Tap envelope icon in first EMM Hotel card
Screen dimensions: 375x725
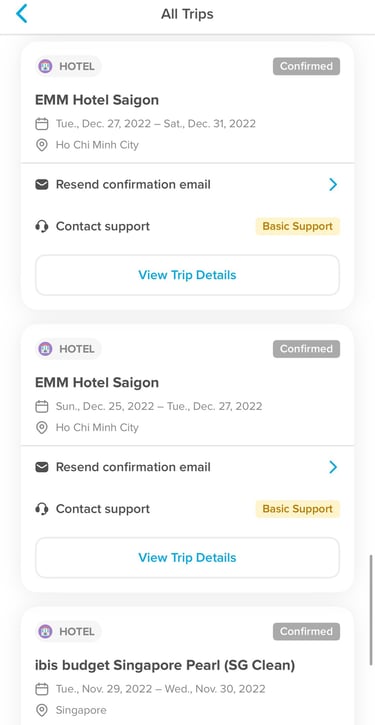point(42,185)
